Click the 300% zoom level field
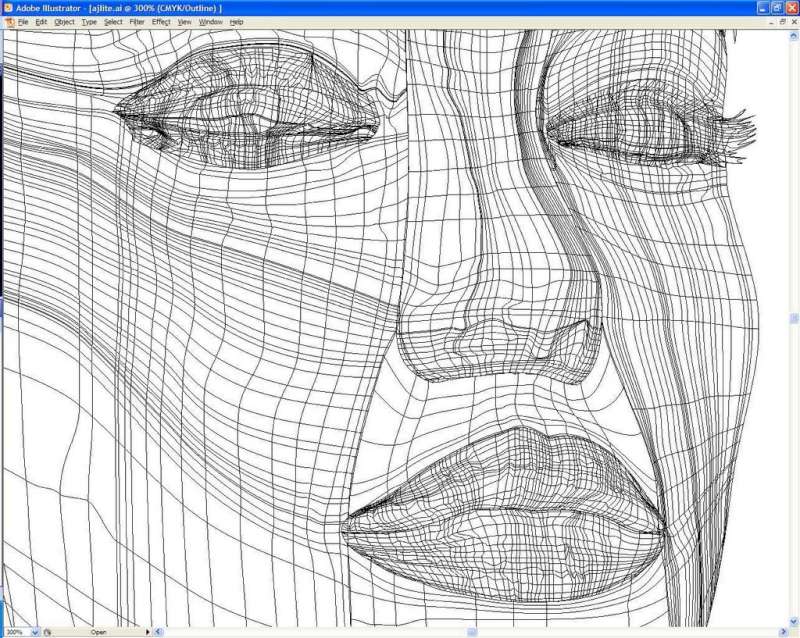 tap(15, 632)
